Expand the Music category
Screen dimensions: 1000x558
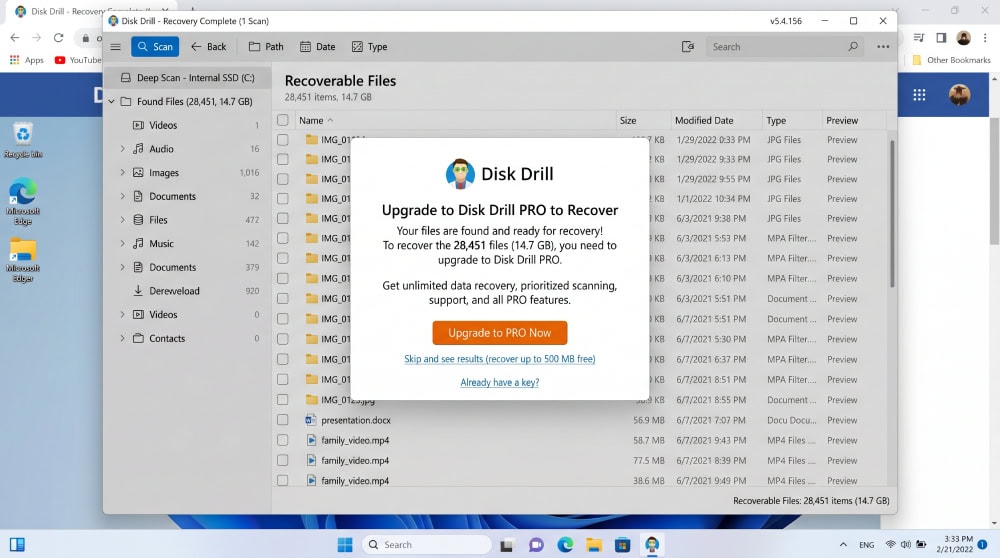[122, 243]
